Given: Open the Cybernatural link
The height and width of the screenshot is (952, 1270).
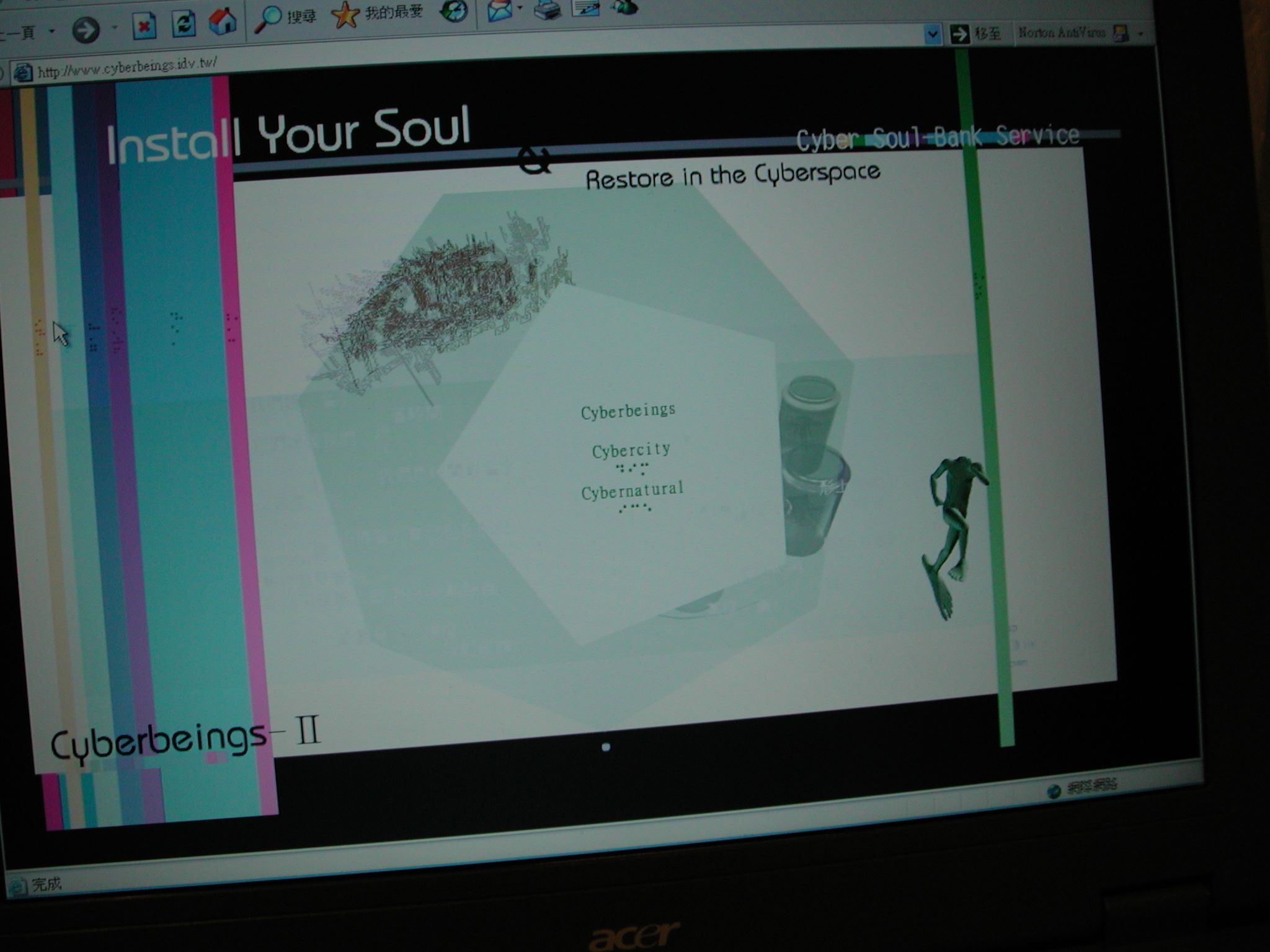Looking at the screenshot, I should click(633, 490).
